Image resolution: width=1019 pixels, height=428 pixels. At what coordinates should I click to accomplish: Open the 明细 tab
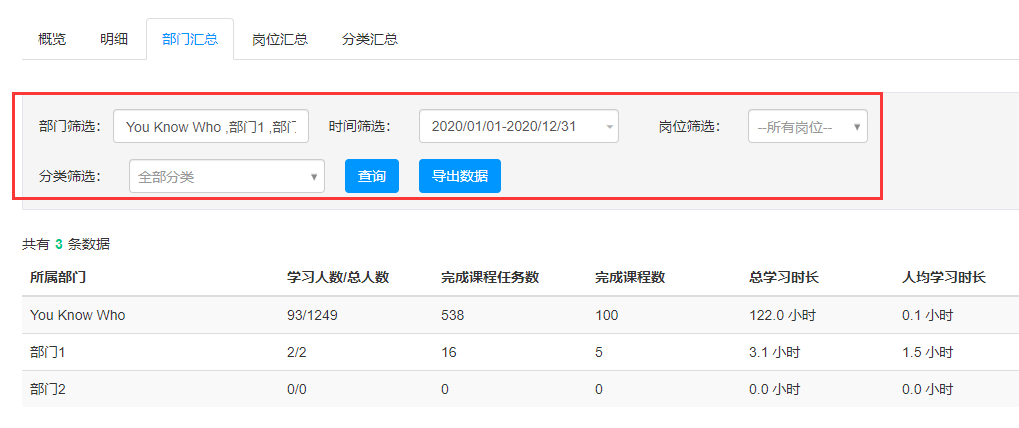point(114,39)
